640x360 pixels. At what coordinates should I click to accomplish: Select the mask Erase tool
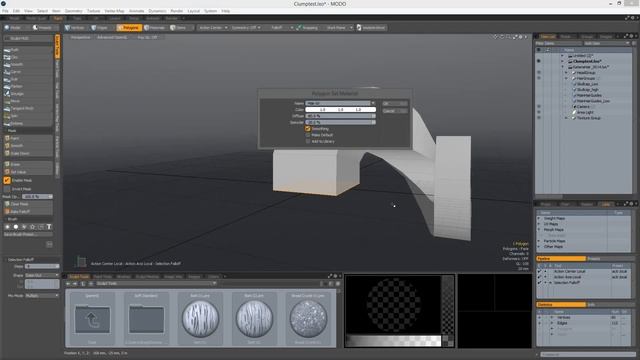[x=28, y=164]
